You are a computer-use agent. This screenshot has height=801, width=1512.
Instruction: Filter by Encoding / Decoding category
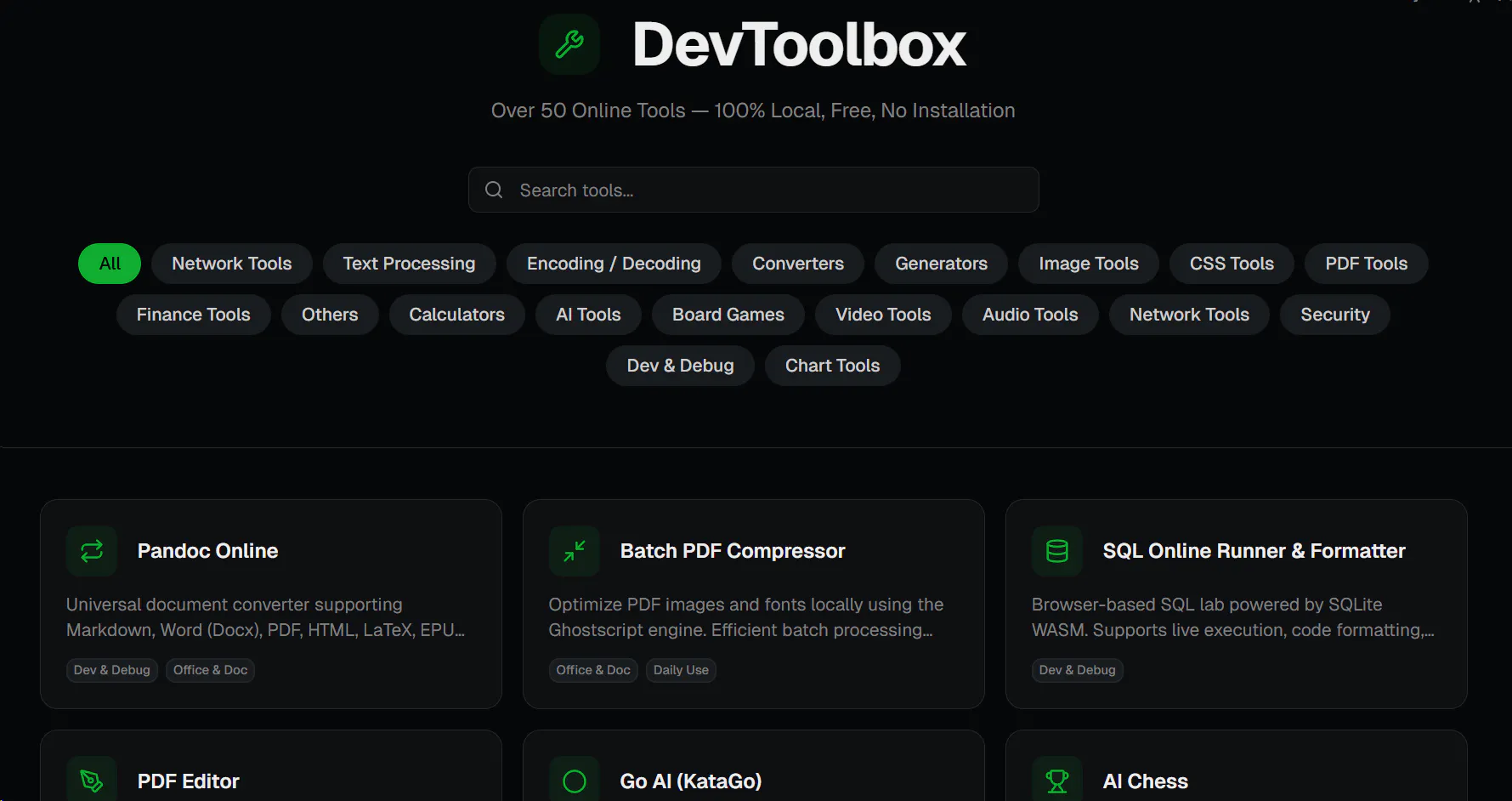click(x=614, y=264)
